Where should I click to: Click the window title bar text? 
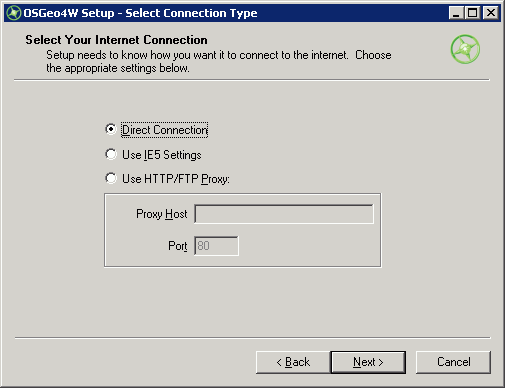coord(140,13)
